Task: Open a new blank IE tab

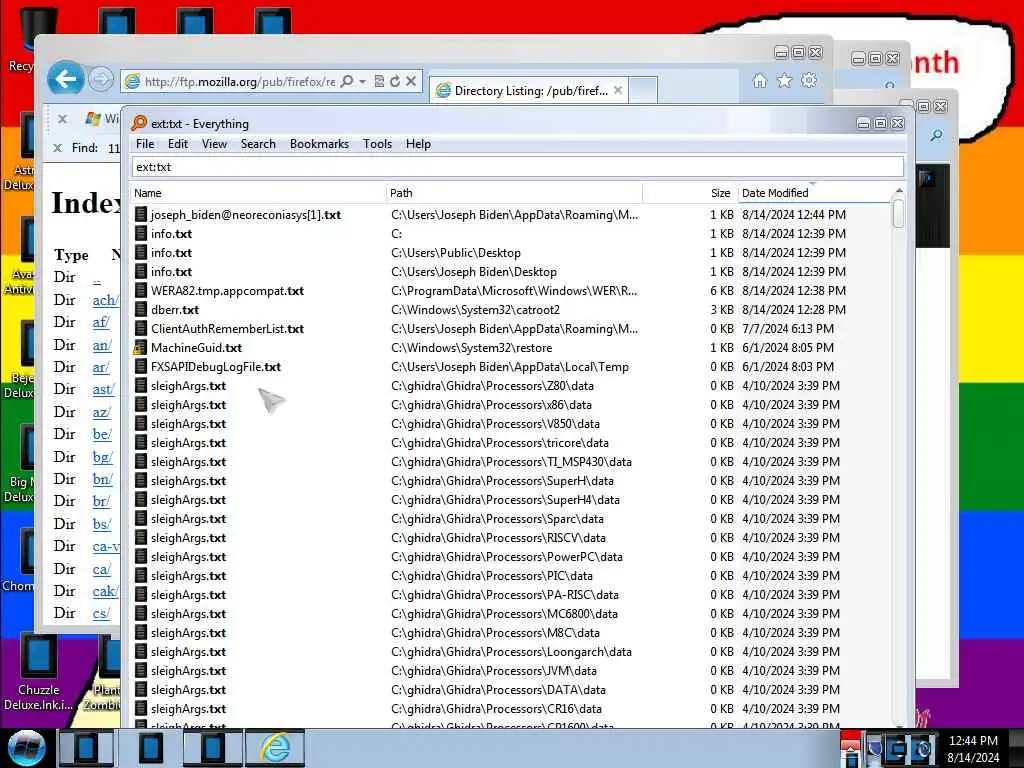Action: pyautogui.click(x=643, y=90)
